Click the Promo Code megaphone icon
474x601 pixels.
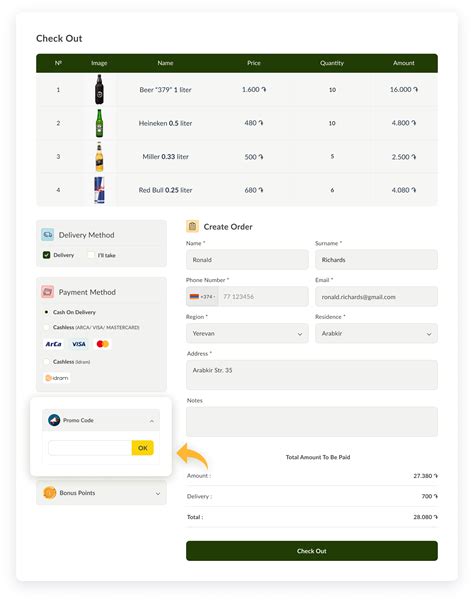coord(54,420)
